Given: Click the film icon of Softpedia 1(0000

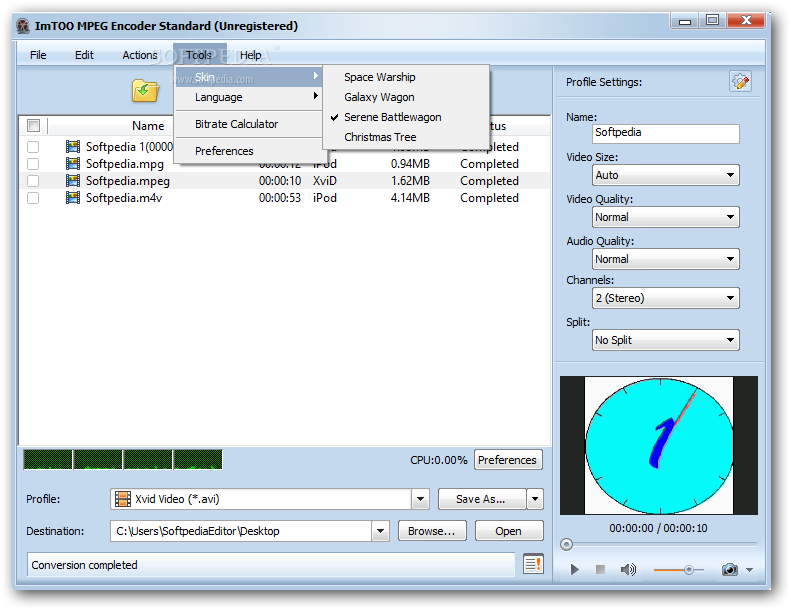Looking at the screenshot, I should pos(73,146).
